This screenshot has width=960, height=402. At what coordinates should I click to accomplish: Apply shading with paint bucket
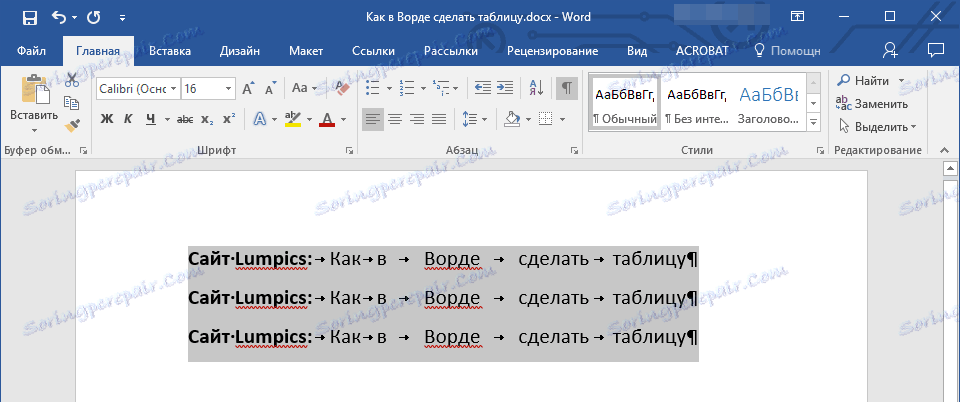click(x=511, y=119)
